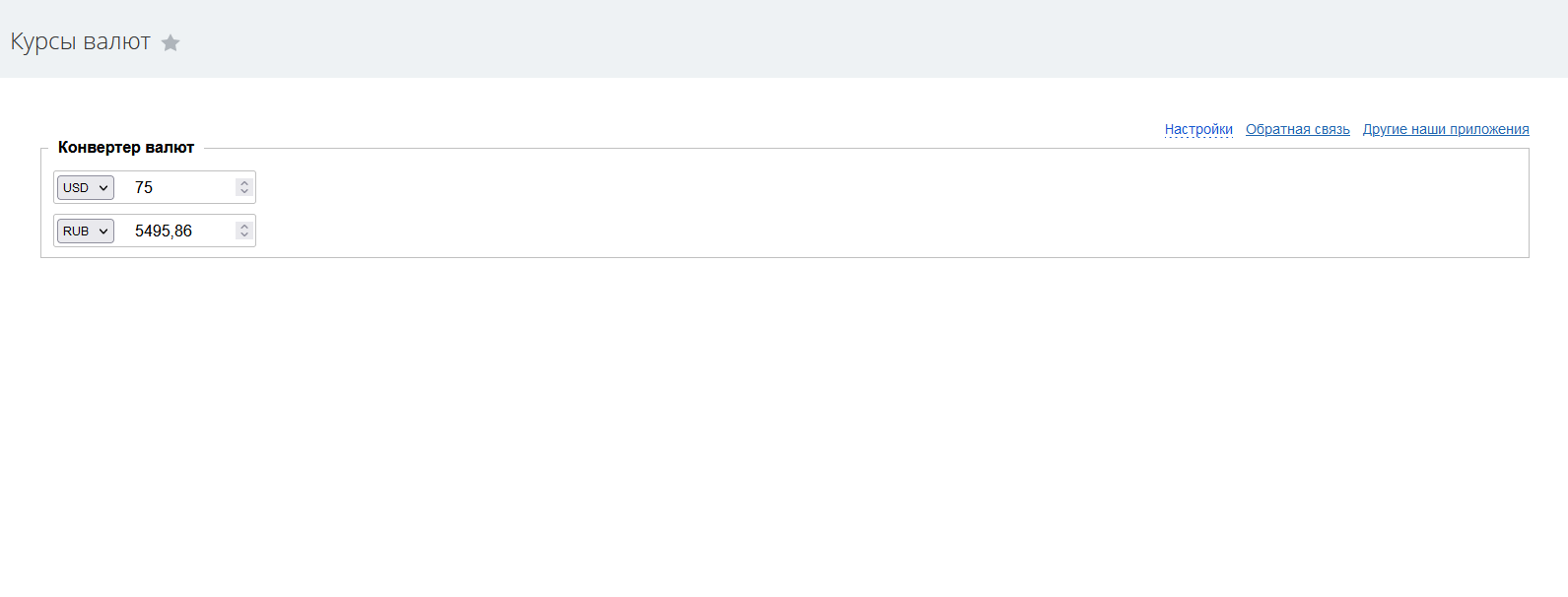Open the Другие наши приложения link
Viewport: 1568px width, 597px height.
coord(1446,129)
